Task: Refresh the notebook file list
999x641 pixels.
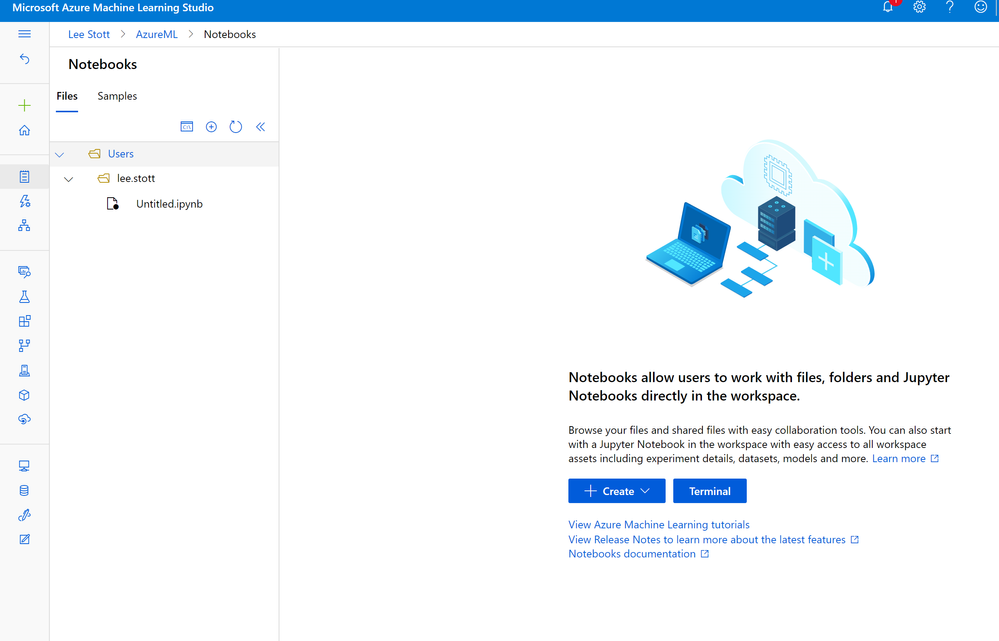Action: pyautogui.click(x=236, y=127)
